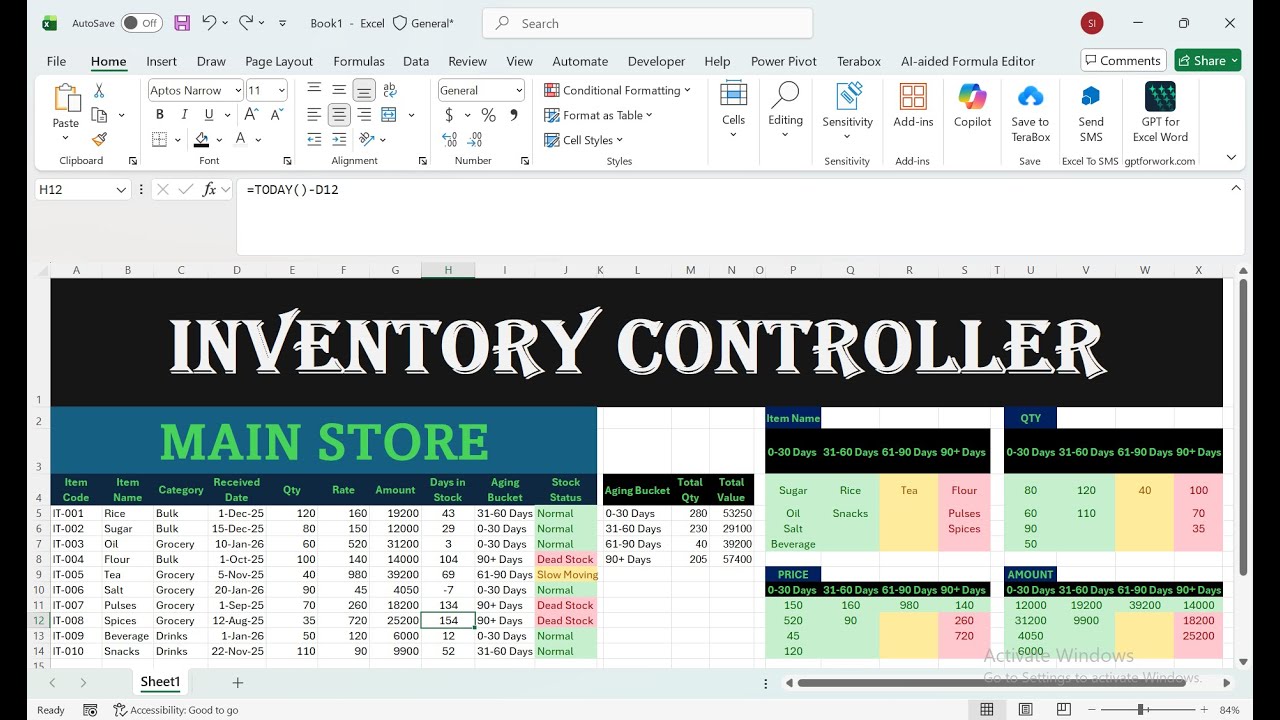
Task: Apply the top align icon
Action: click(314, 90)
